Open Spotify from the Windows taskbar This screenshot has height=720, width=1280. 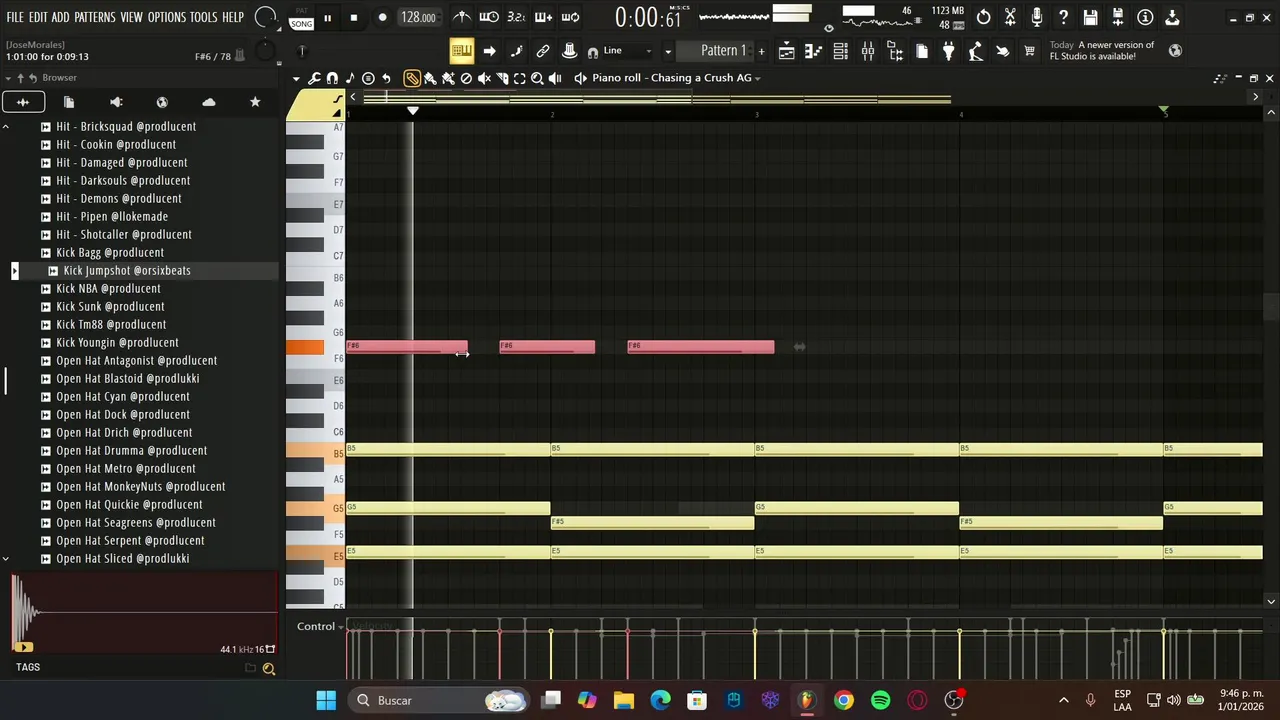[880, 700]
